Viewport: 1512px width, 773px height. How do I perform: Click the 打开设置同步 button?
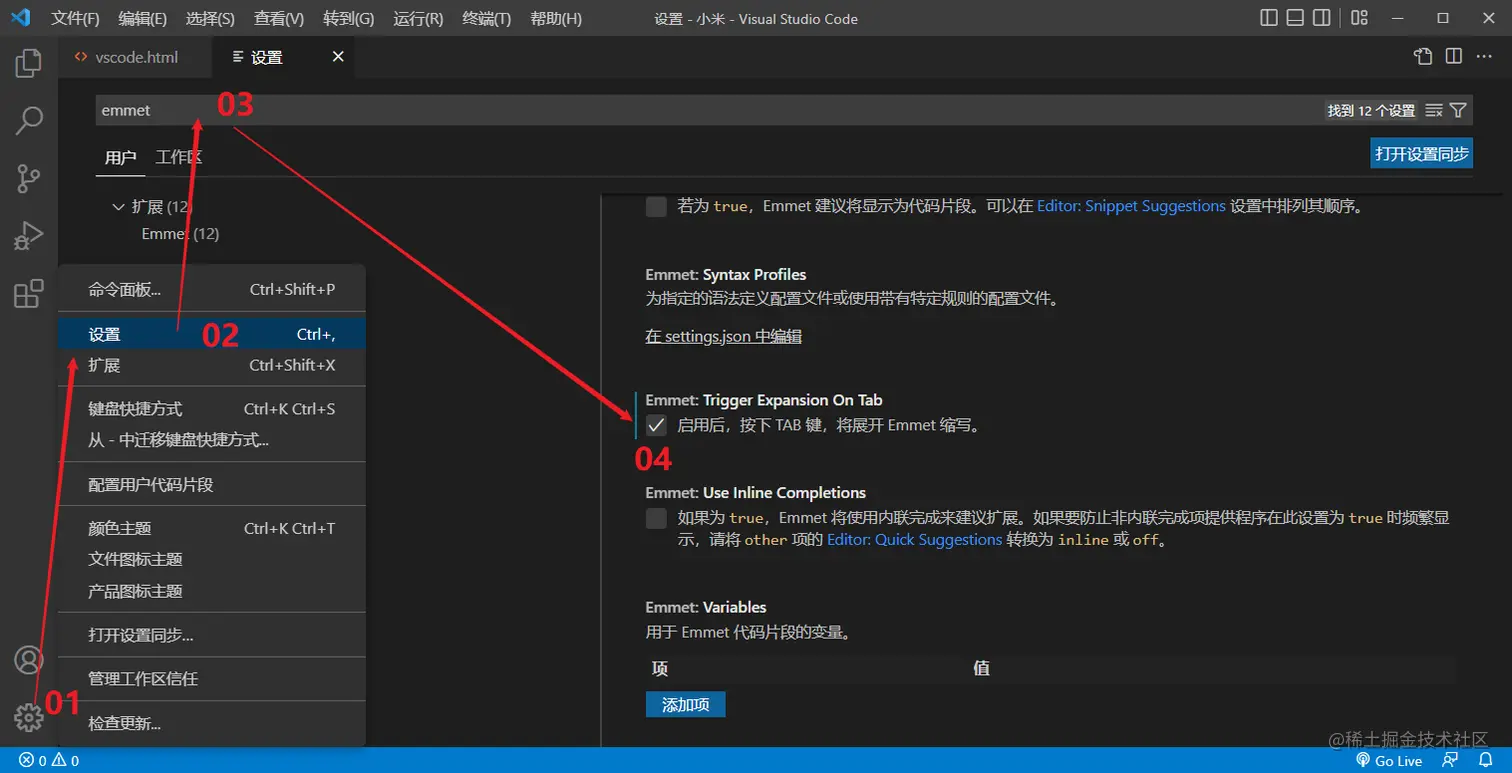(x=1421, y=154)
